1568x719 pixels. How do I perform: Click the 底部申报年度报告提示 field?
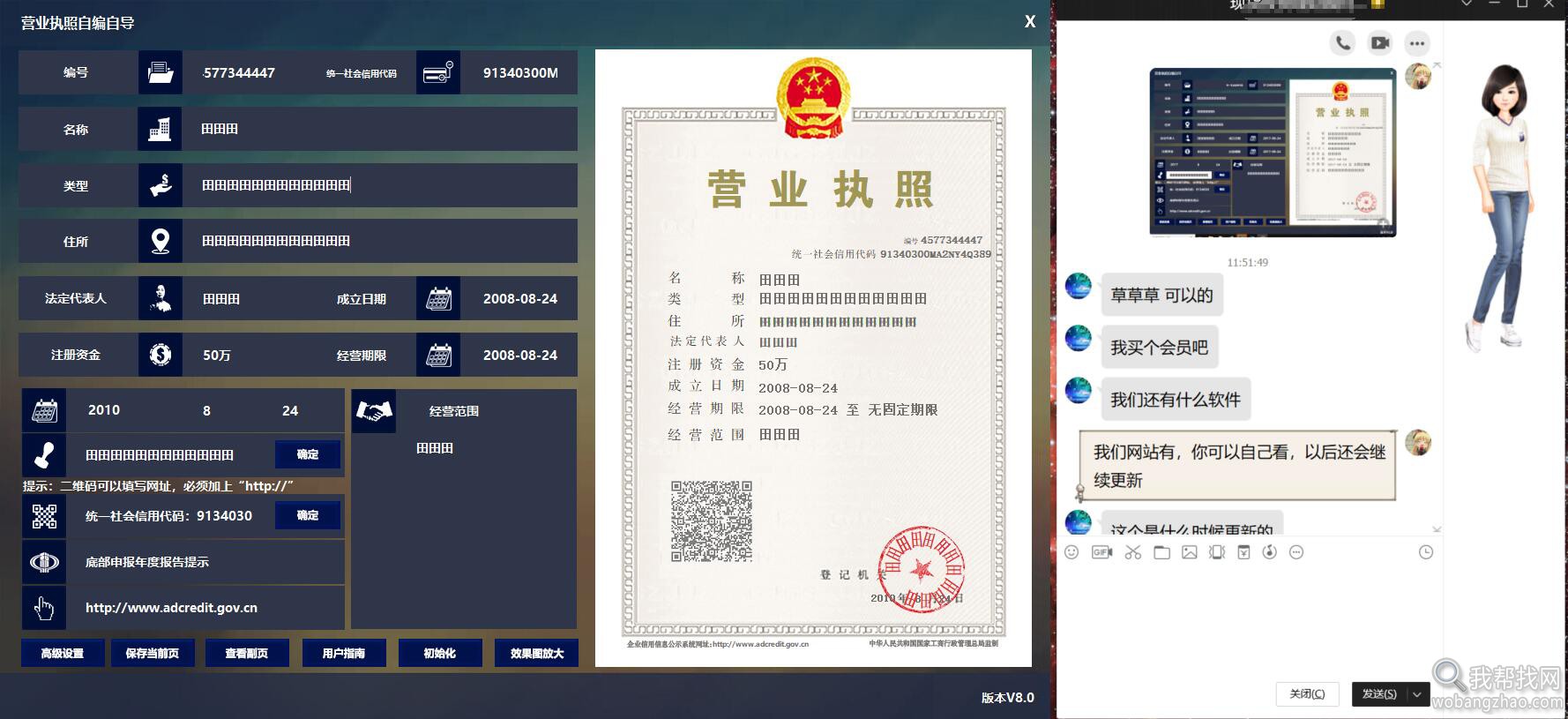(x=205, y=562)
